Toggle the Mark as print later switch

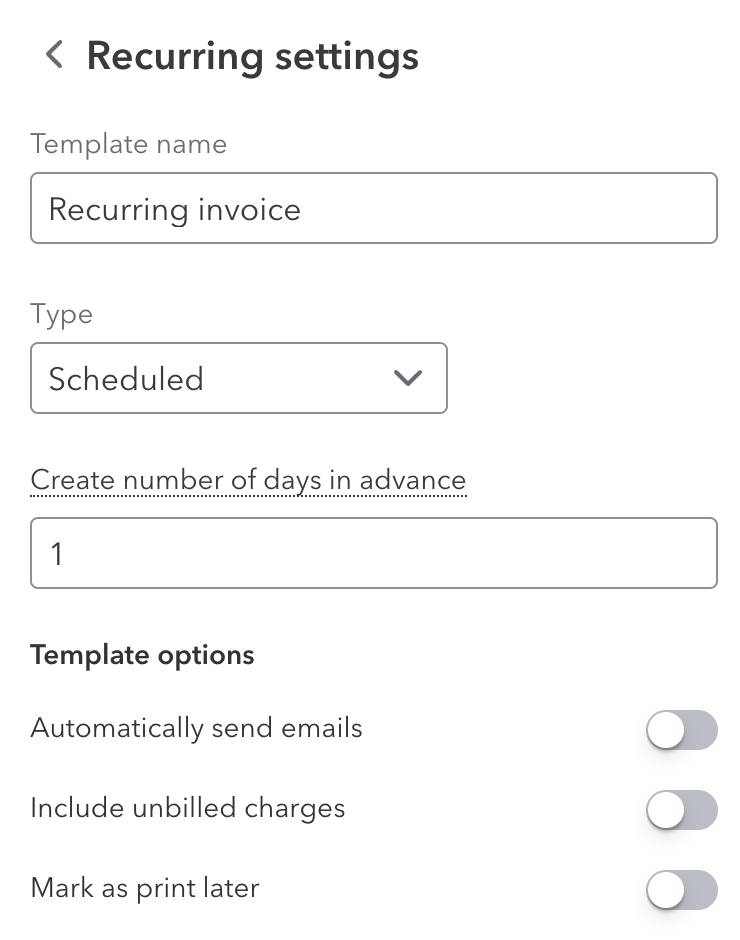click(682, 890)
